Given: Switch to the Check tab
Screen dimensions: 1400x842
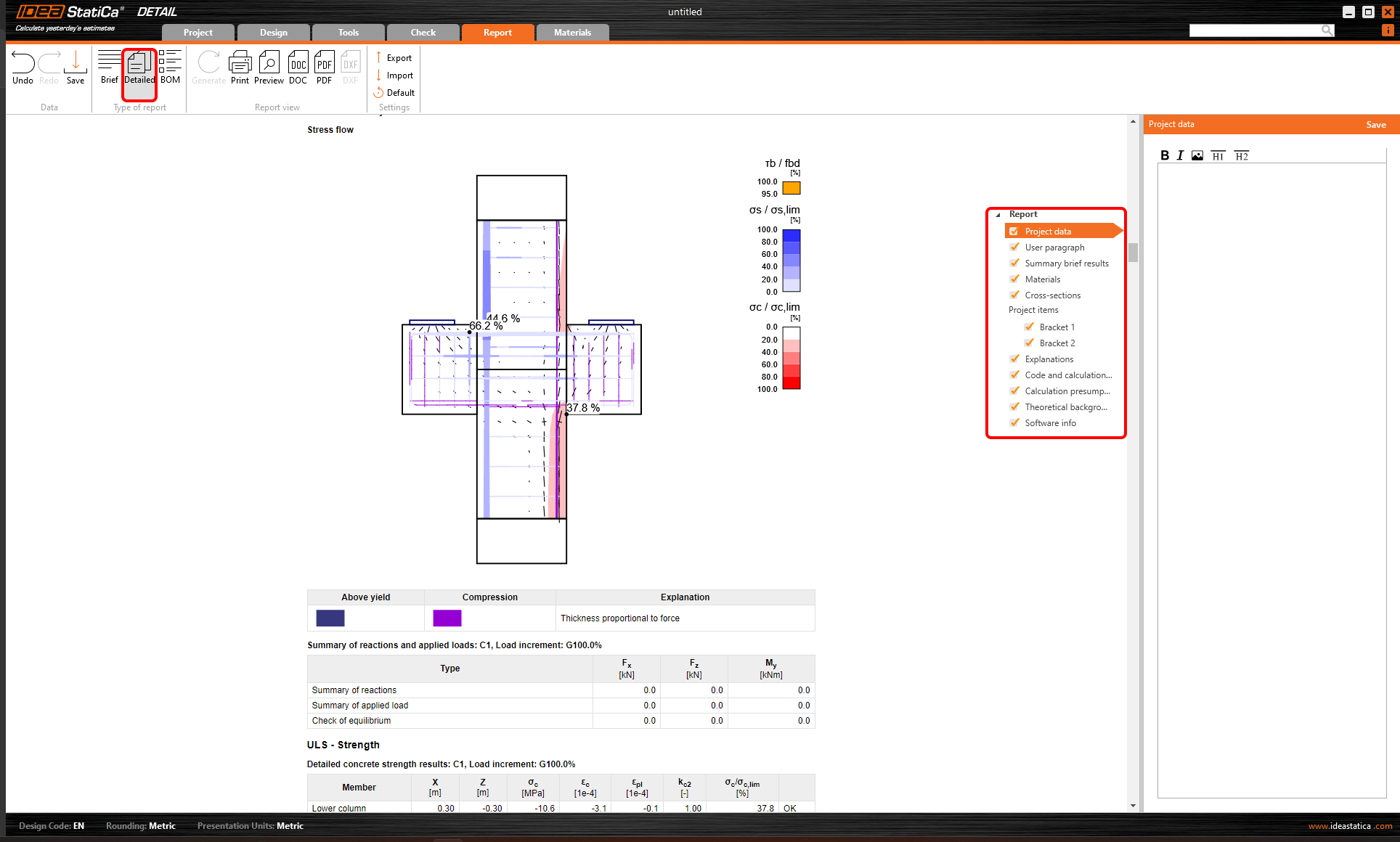Looking at the screenshot, I should [x=423, y=33].
